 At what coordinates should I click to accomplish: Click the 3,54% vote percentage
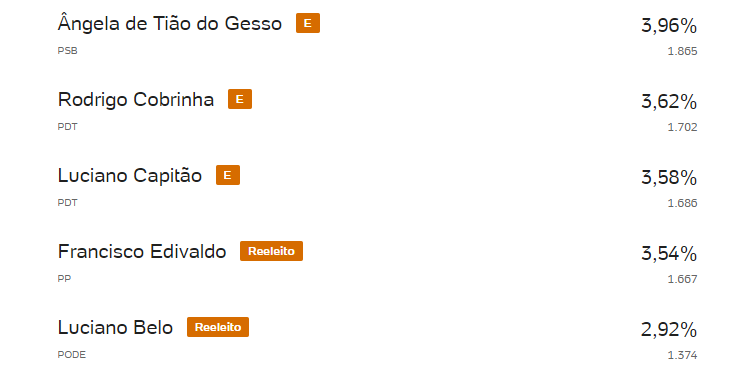(x=669, y=254)
